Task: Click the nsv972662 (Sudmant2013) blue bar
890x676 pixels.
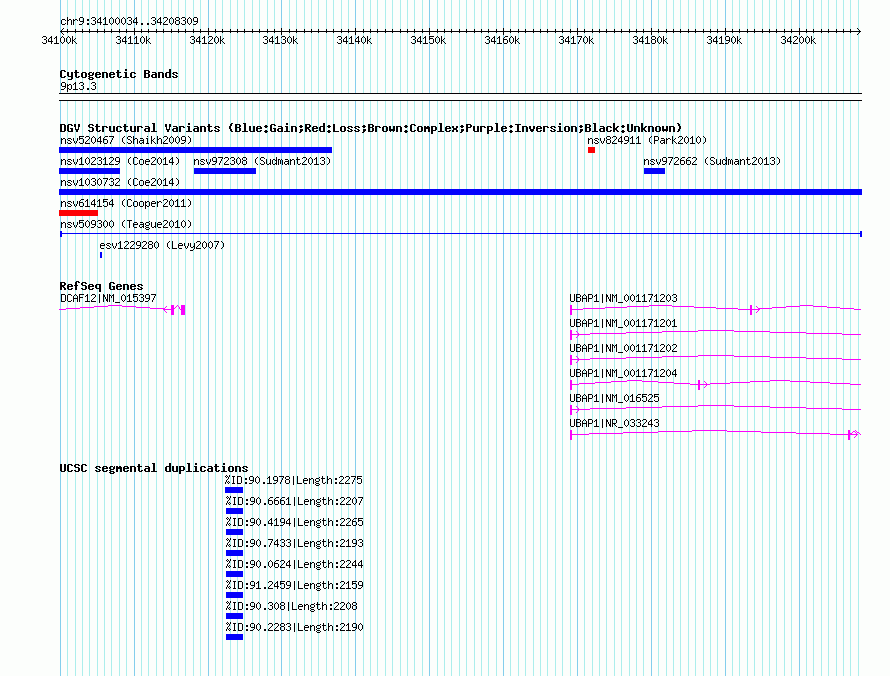Action: (654, 171)
